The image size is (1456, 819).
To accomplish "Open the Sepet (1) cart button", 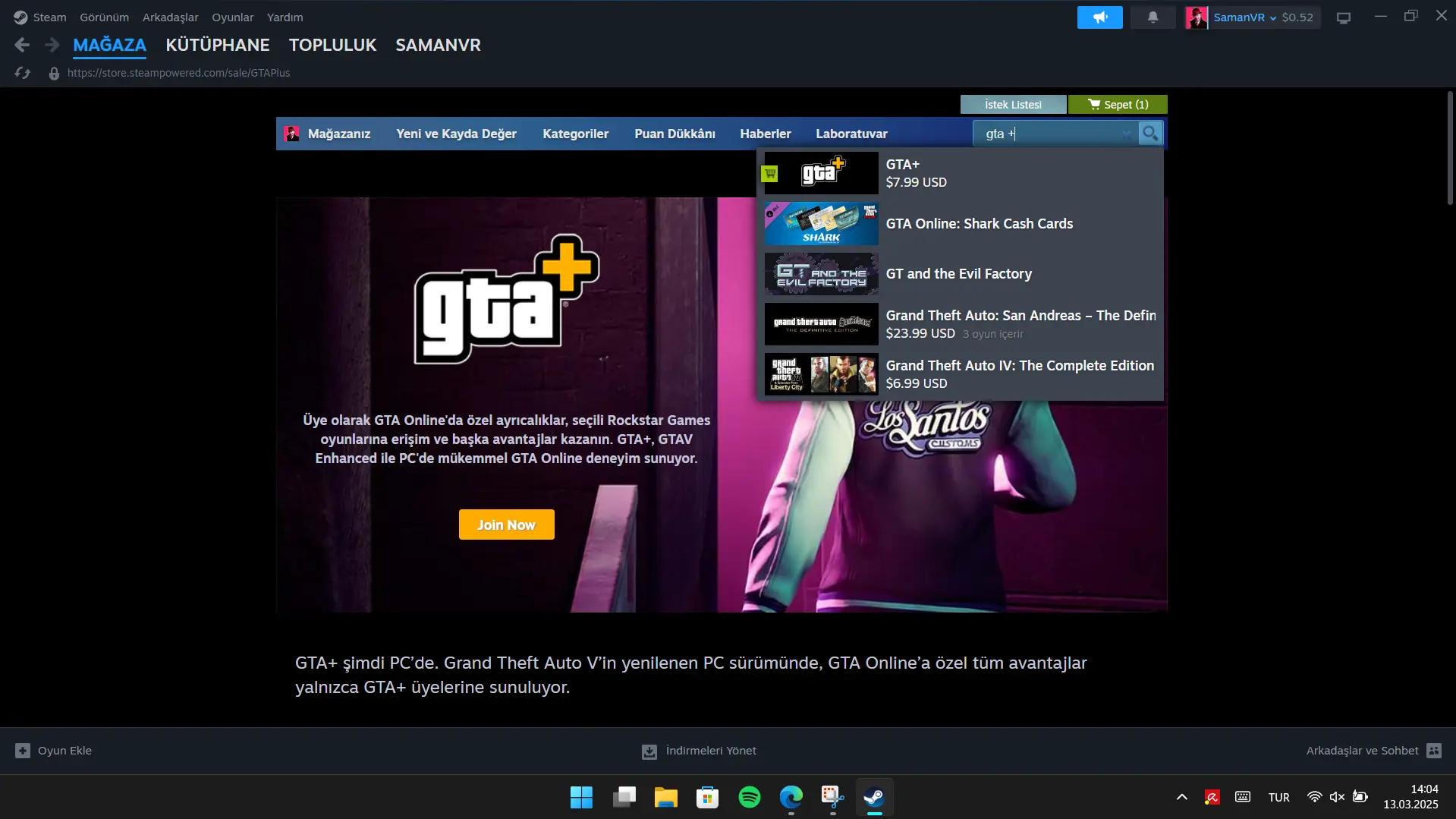I will [x=1118, y=105].
